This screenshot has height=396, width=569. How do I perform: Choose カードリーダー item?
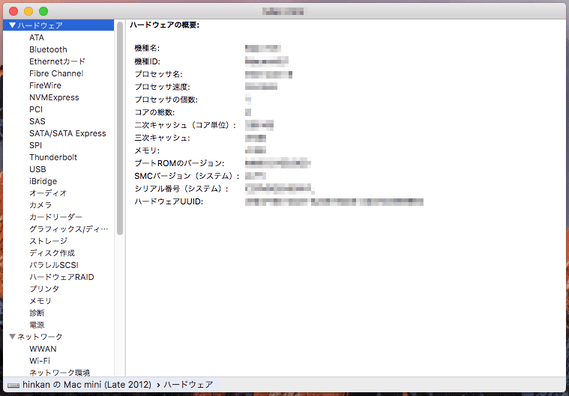56,217
